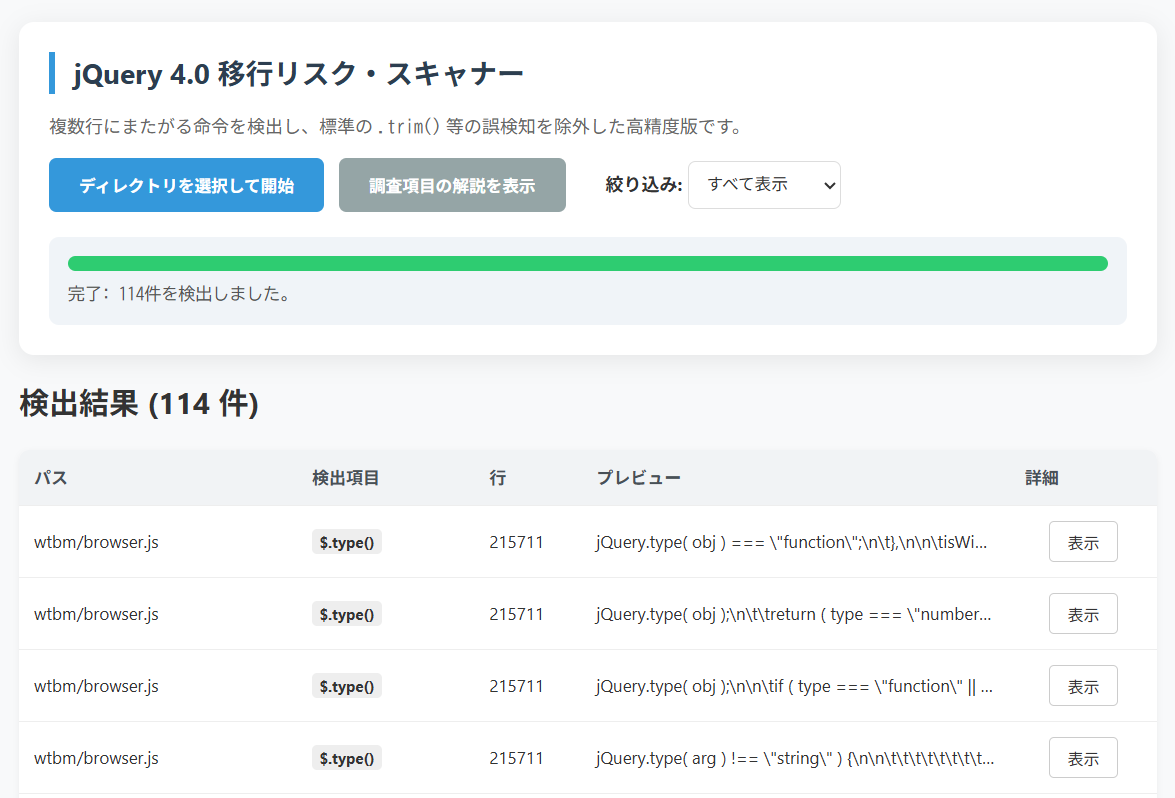Click the 検出結果 (114 件) heading

point(139,404)
